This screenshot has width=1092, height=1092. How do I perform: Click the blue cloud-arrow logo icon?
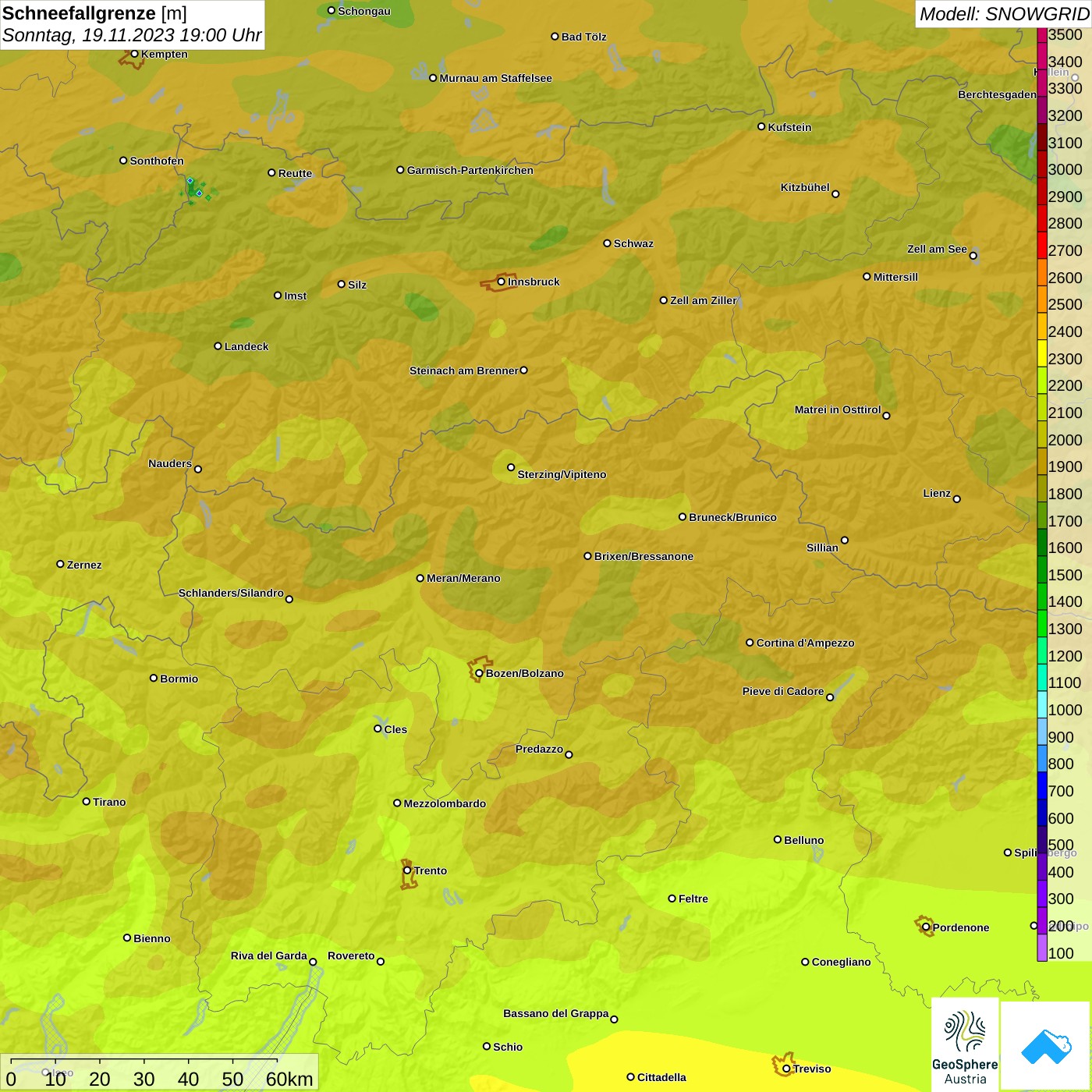point(1046,1047)
